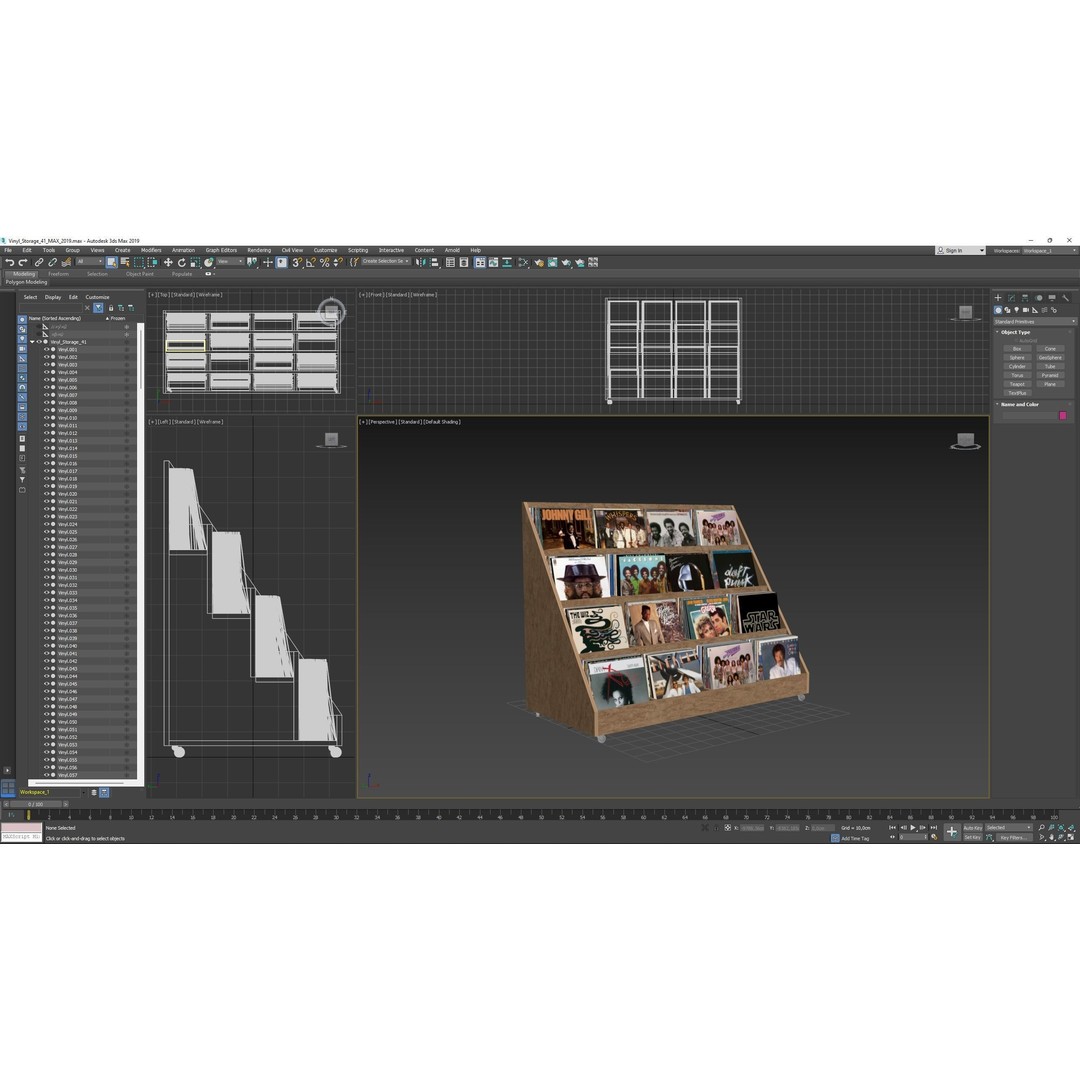Viewport: 1080px width, 1080px height.
Task: Toggle the Auto Key button
Action: point(973,828)
